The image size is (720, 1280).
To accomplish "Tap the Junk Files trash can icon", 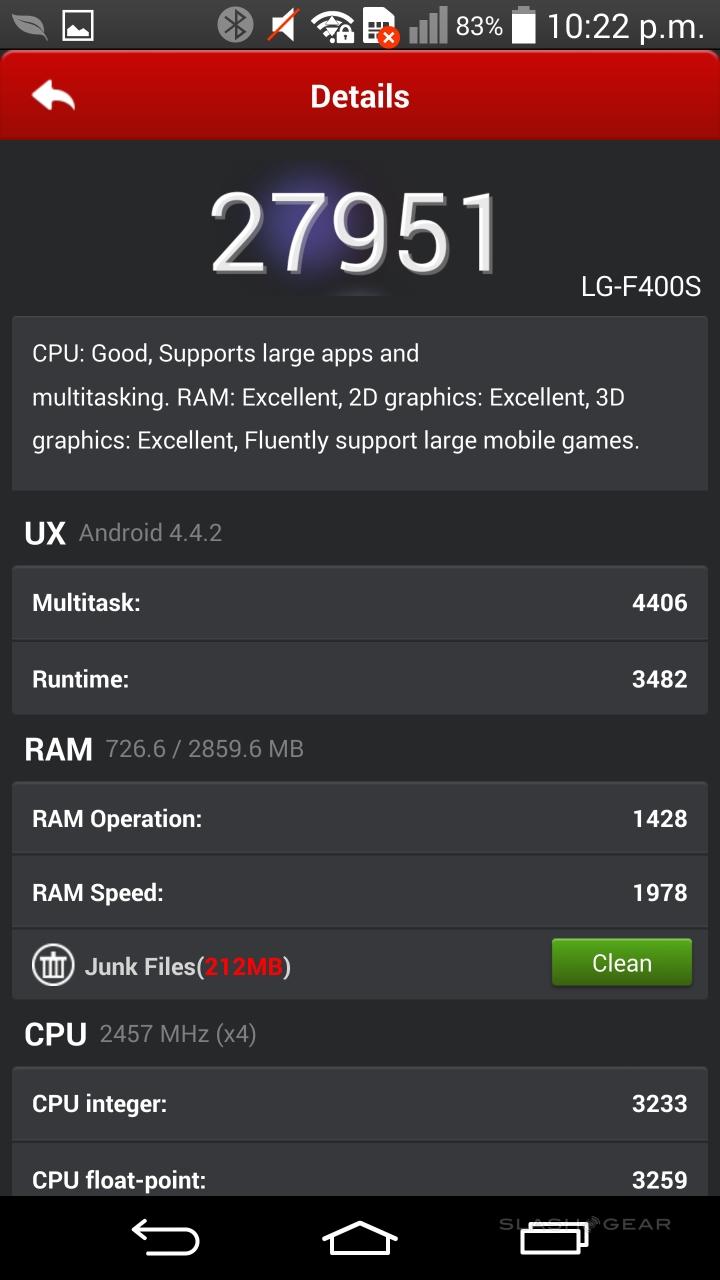I will click(x=53, y=965).
